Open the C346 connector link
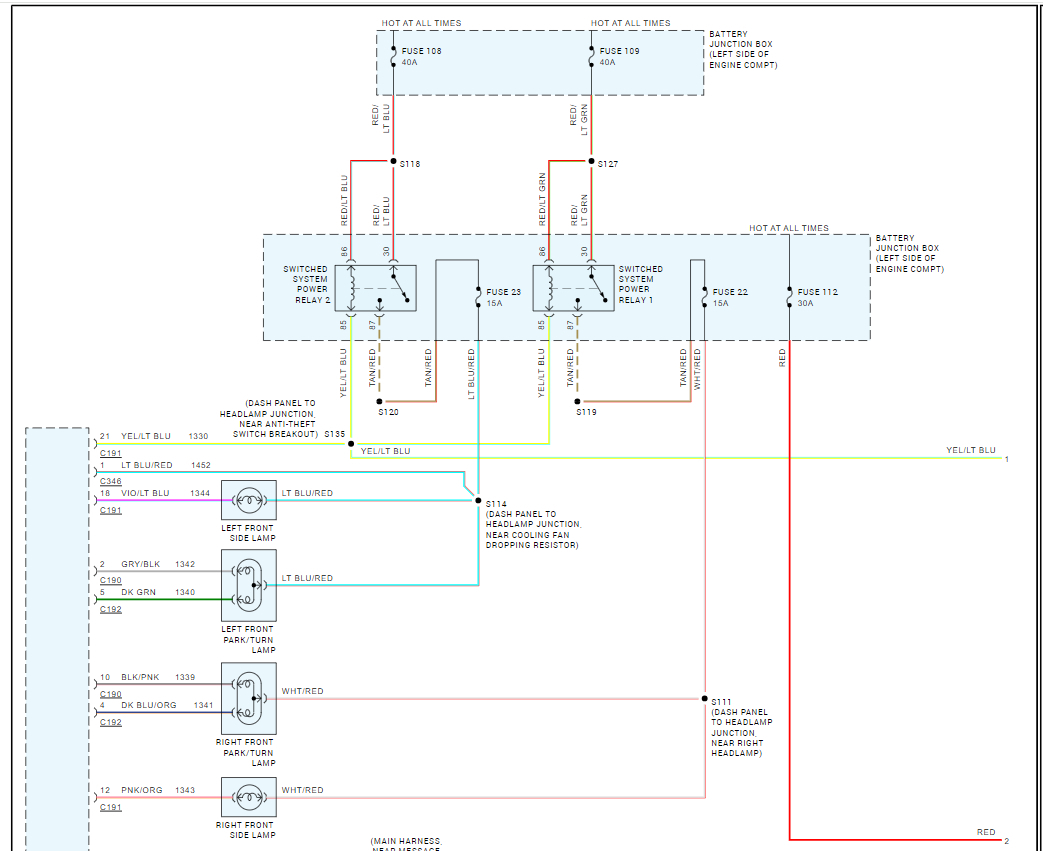1043x851 pixels. (x=110, y=481)
